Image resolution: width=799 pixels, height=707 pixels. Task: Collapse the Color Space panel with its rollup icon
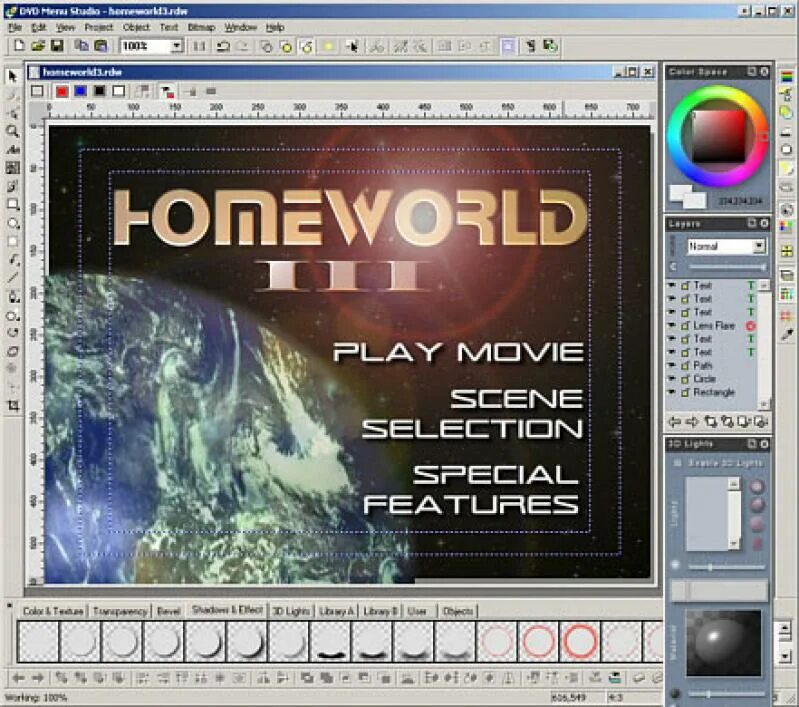[752, 72]
